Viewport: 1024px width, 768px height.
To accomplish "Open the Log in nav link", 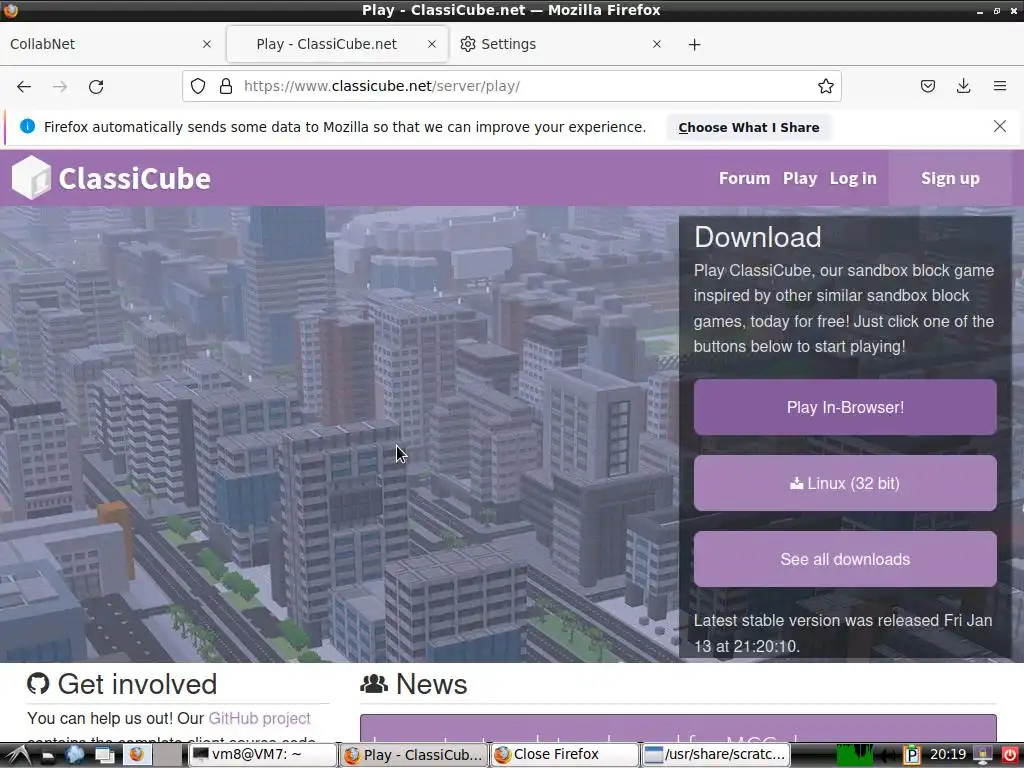I will 853,178.
